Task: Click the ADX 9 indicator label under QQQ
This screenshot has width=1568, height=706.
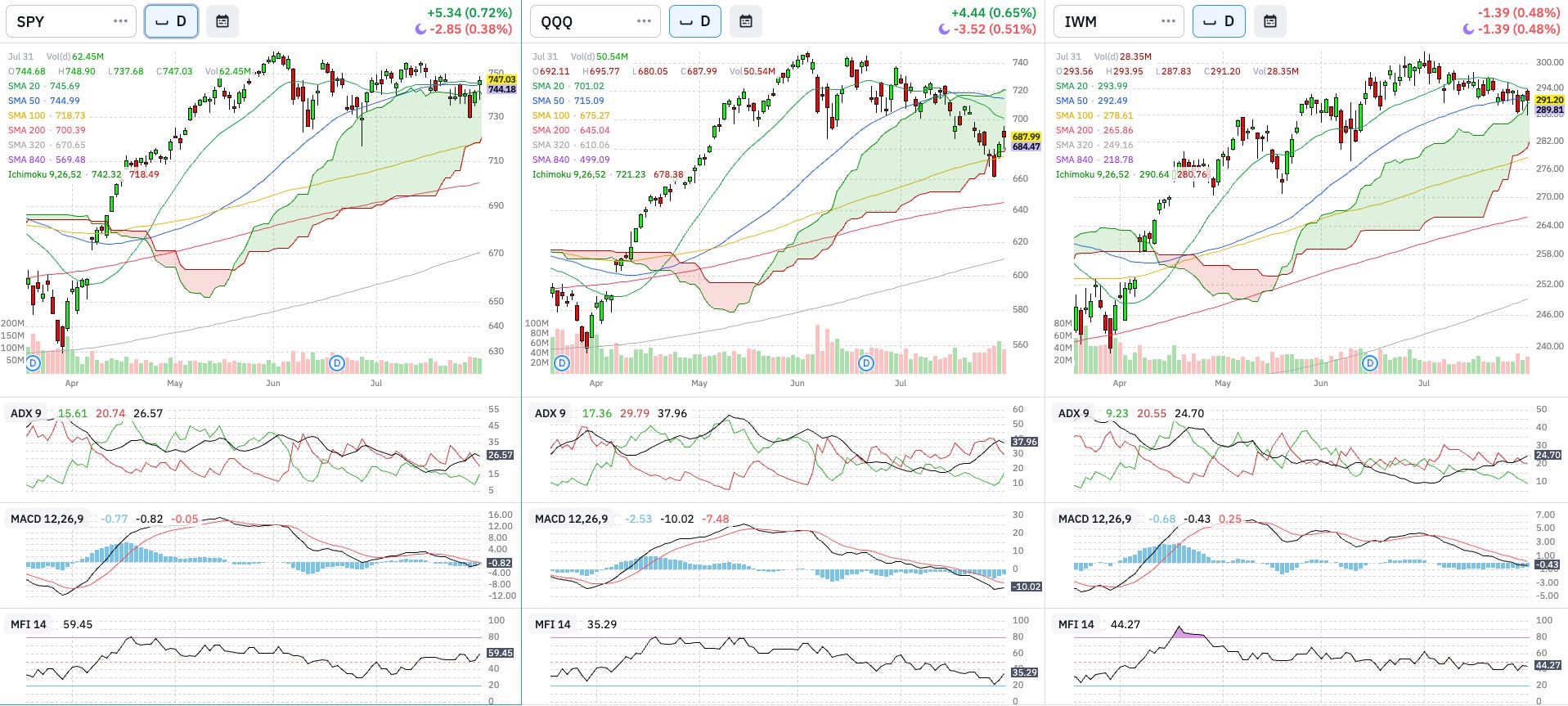Action: click(550, 413)
